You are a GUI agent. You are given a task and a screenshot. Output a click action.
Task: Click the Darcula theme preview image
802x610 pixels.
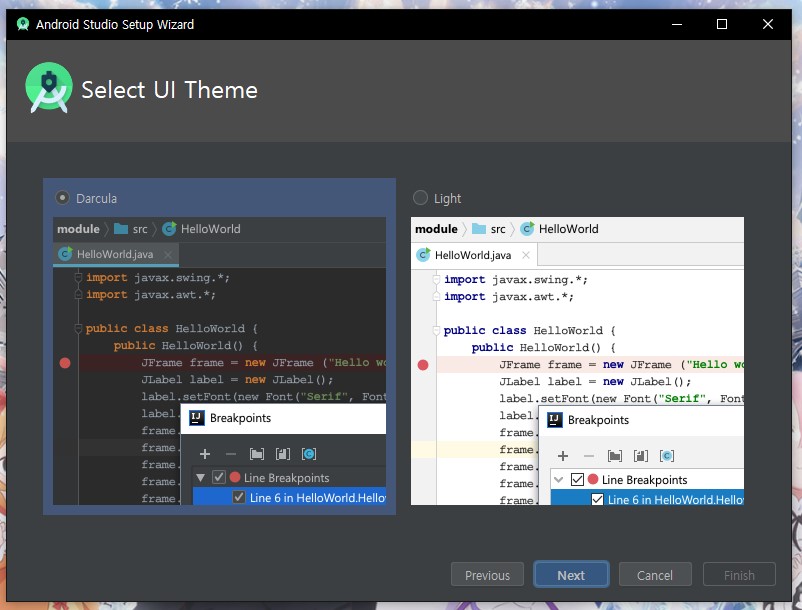(x=219, y=361)
